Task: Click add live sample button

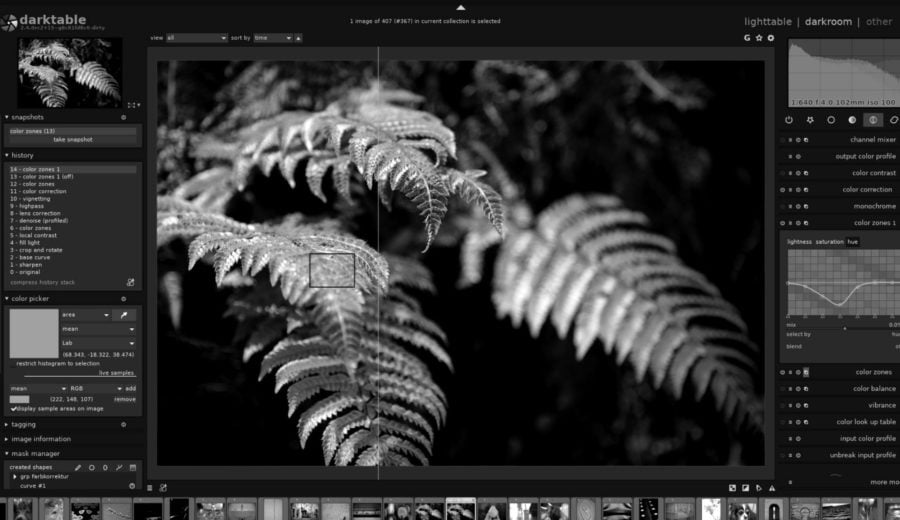Action: [x=130, y=389]
